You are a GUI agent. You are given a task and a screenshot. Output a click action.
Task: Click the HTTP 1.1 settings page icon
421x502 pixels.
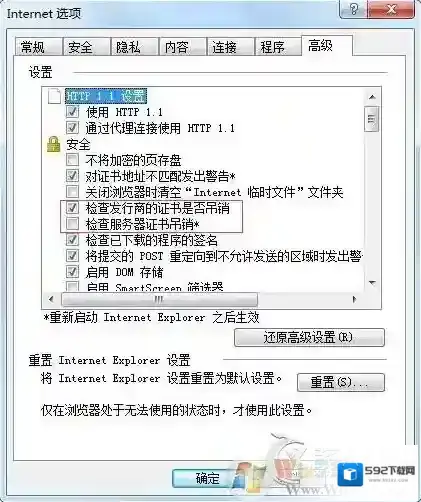click(54, 96)
